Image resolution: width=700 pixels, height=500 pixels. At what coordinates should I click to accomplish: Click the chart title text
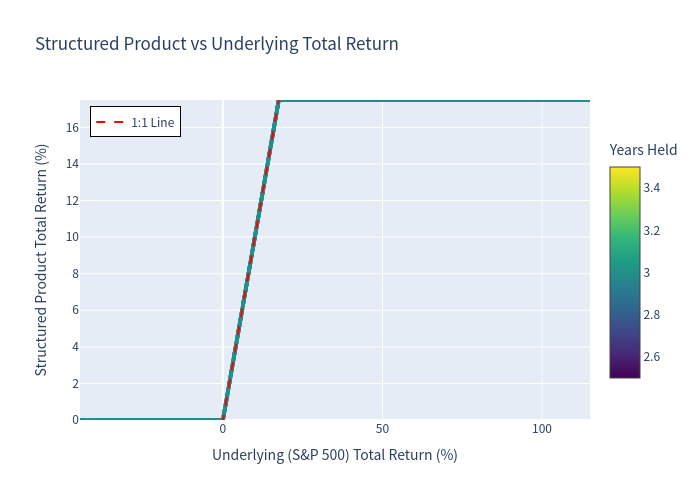click(x=217, y=44)
